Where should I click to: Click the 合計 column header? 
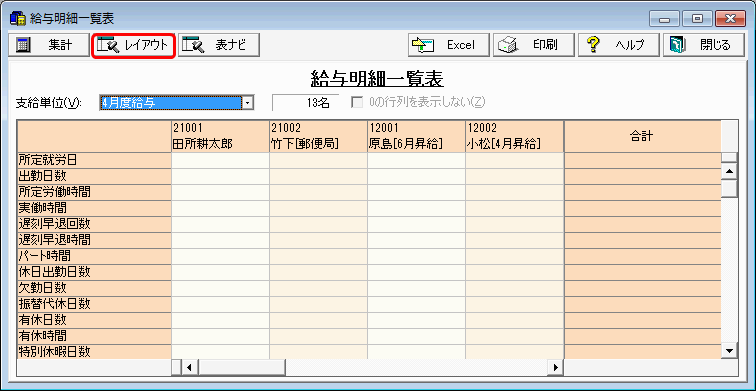[643, 136]
